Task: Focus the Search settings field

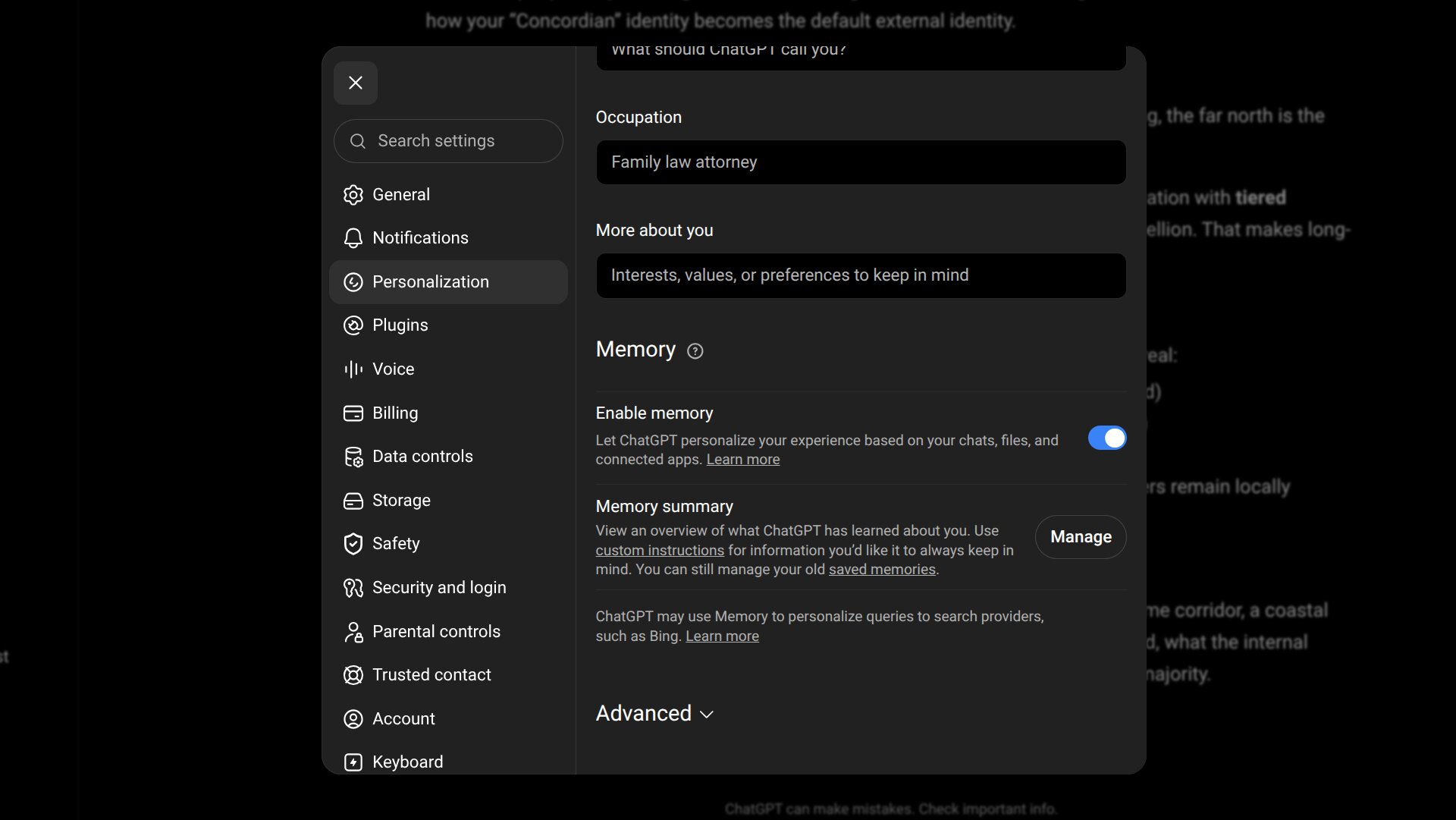Action: 448,141
